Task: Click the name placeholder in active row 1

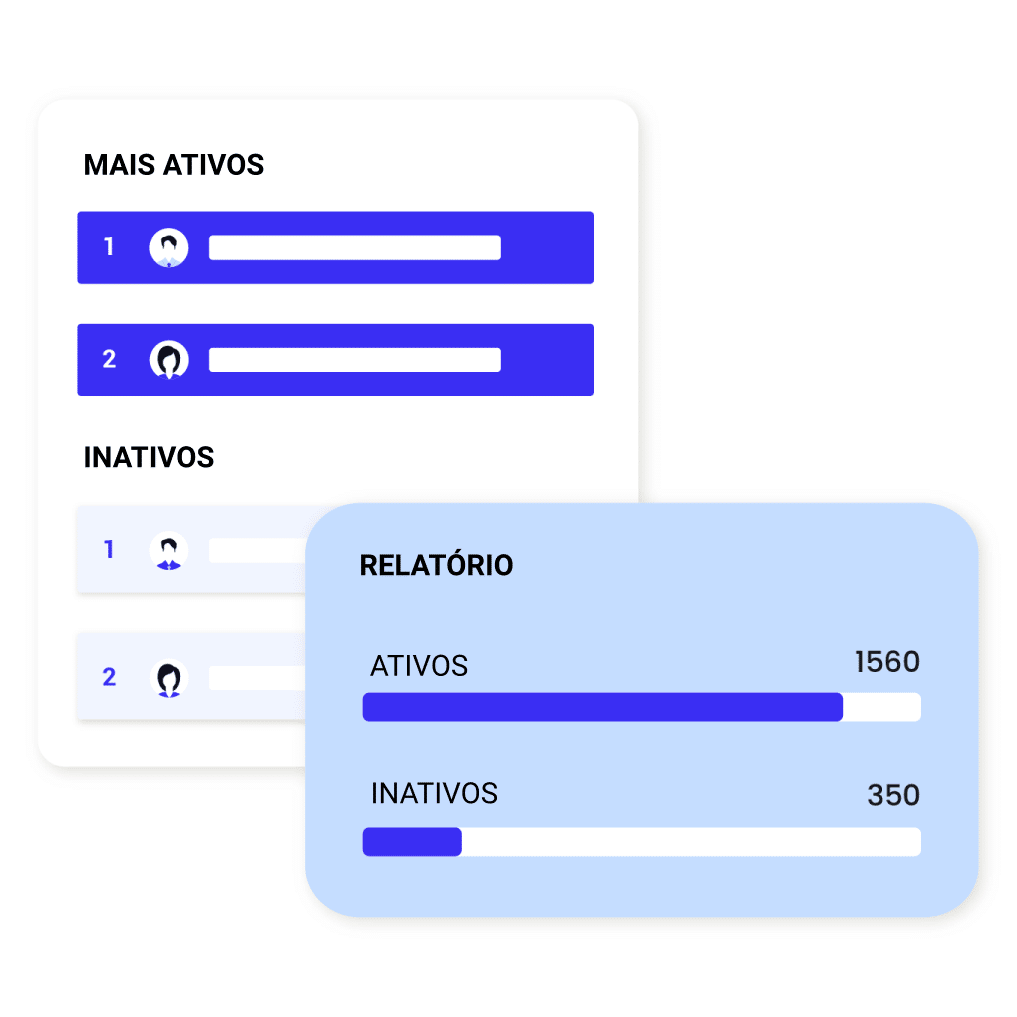Action: coord(355,248)
